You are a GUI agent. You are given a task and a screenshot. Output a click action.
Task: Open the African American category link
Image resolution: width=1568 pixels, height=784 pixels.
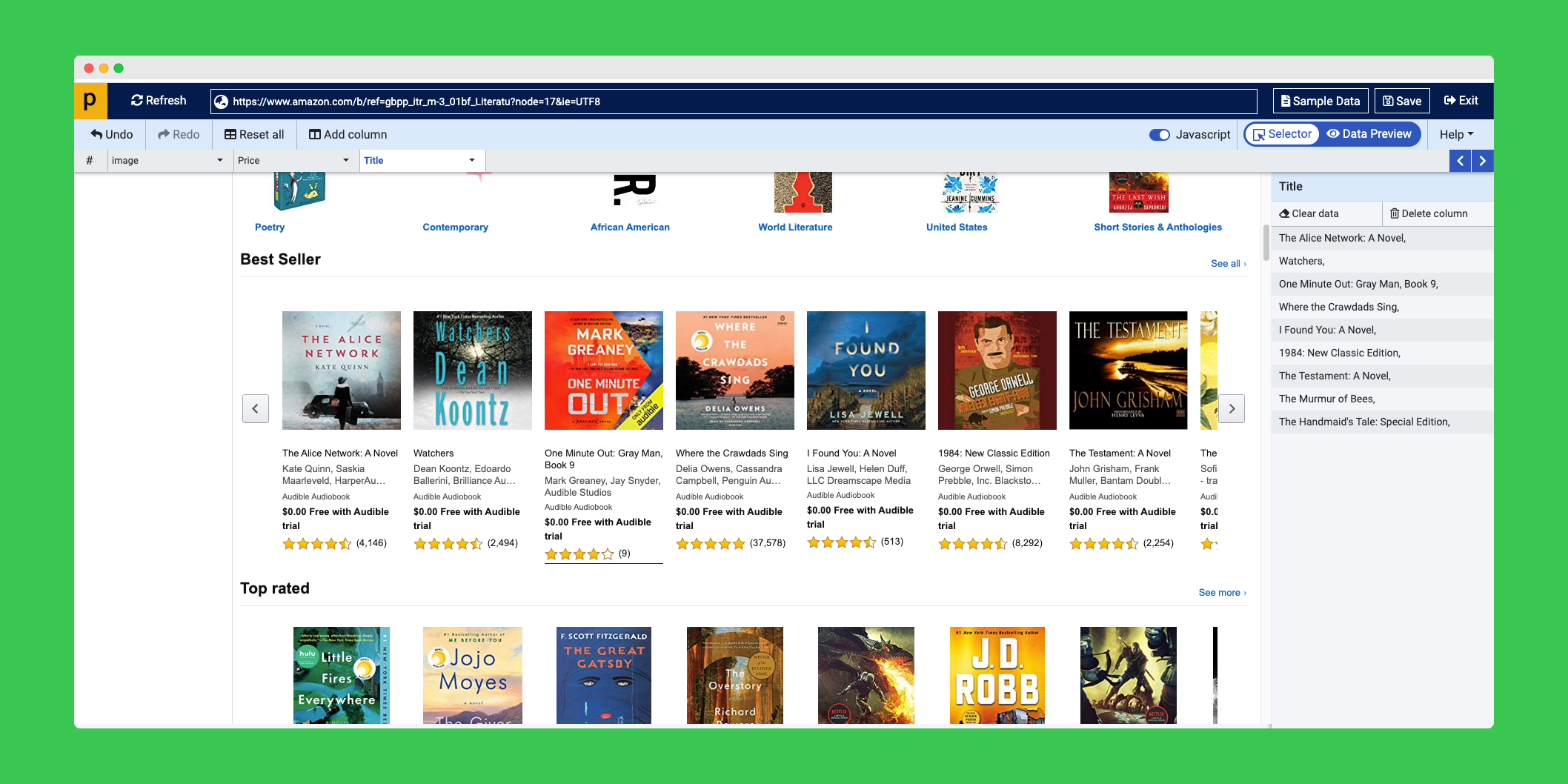coord(630,227)
